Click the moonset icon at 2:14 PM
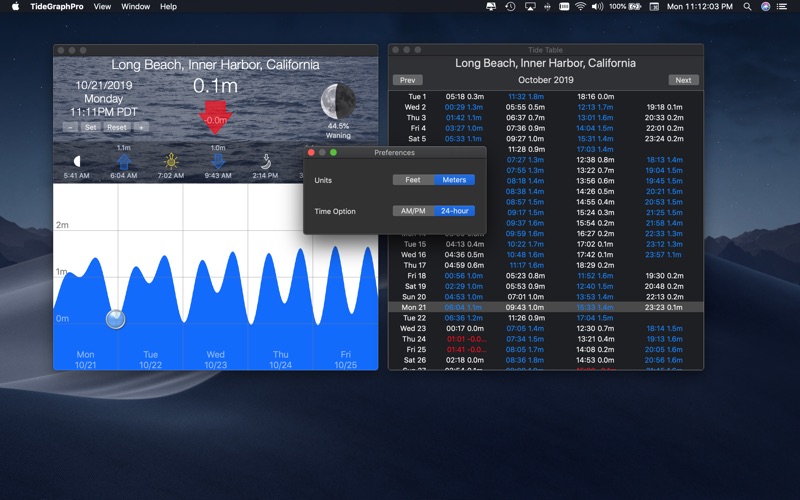Image resolution: width=800 pixels, height=500 pixels. (265, 162)
